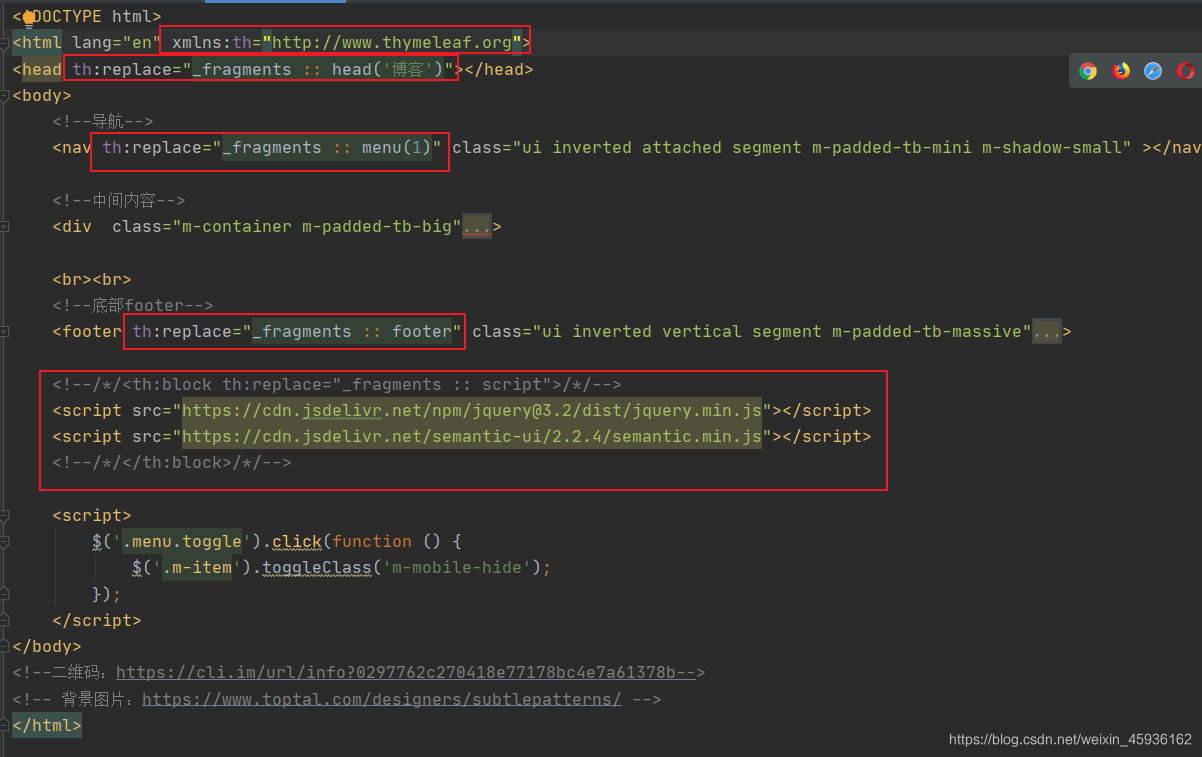Image resolution: width=1202 pixels, height=757 pixels.
Task: Click the "_fragments :: footer" value
Action: [352, 332]
